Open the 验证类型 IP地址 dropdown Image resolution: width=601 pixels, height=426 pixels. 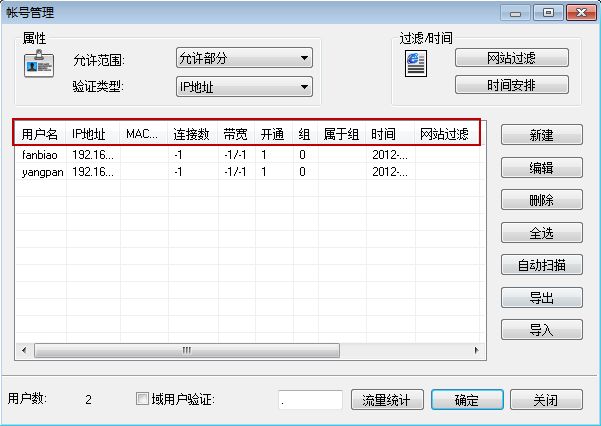pos(244,87)
